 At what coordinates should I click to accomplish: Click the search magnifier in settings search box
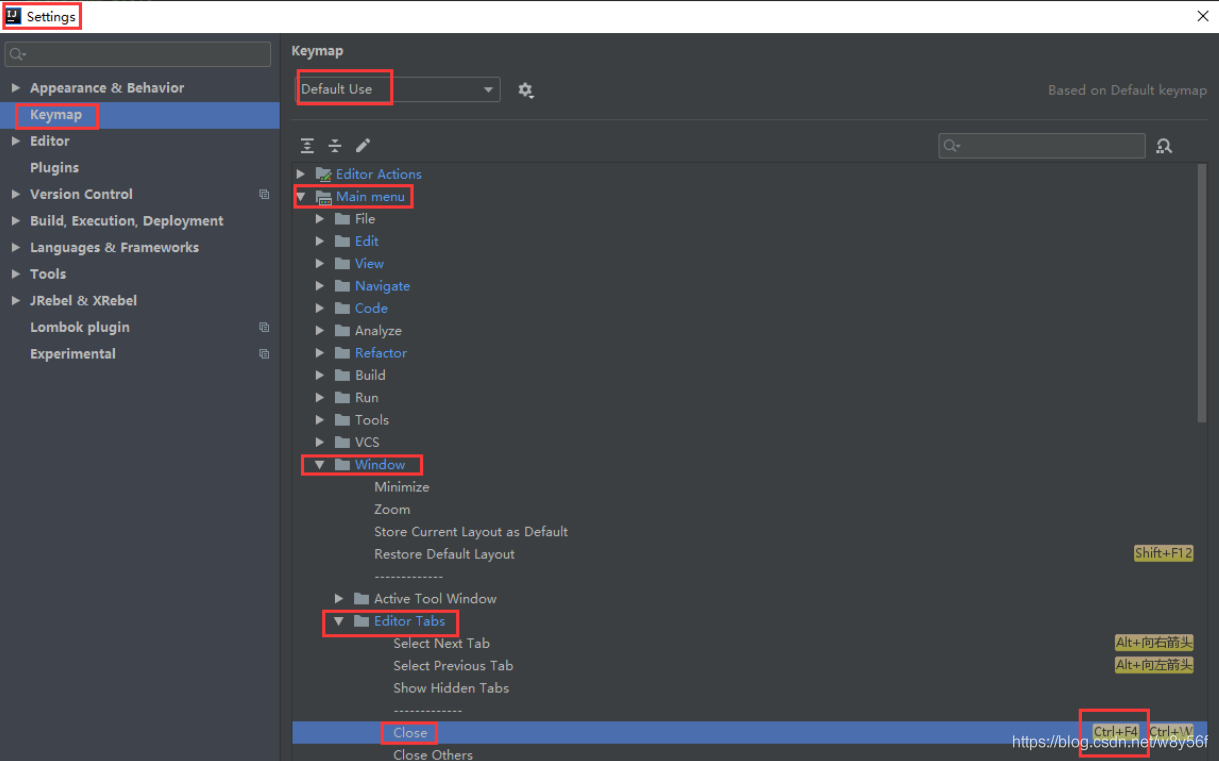point(18,54)
